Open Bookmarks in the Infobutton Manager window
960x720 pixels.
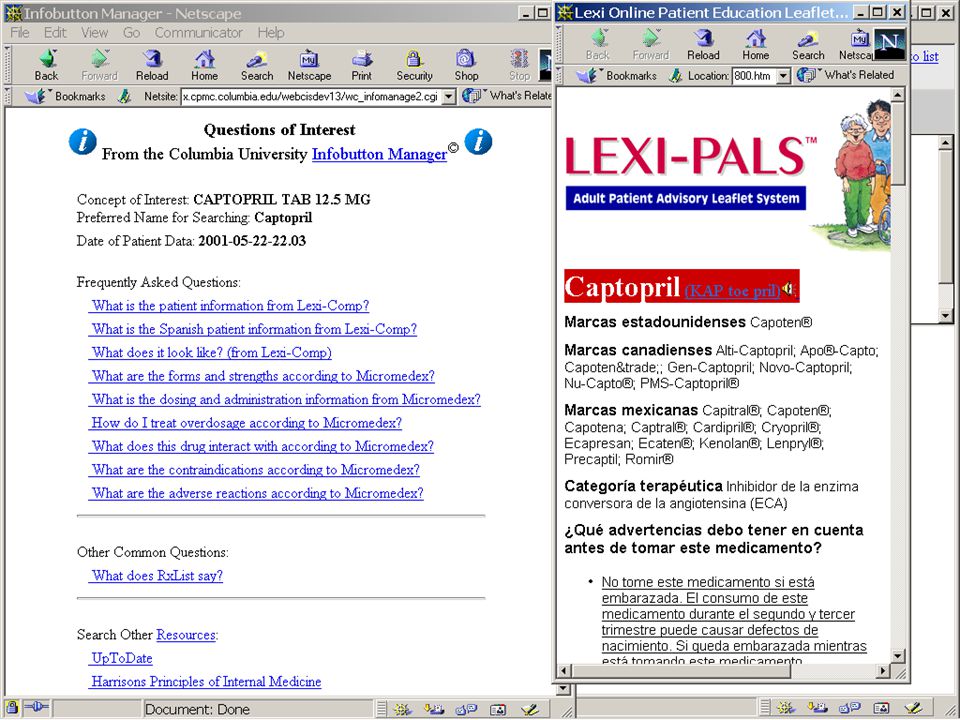(x=66, y=96)
